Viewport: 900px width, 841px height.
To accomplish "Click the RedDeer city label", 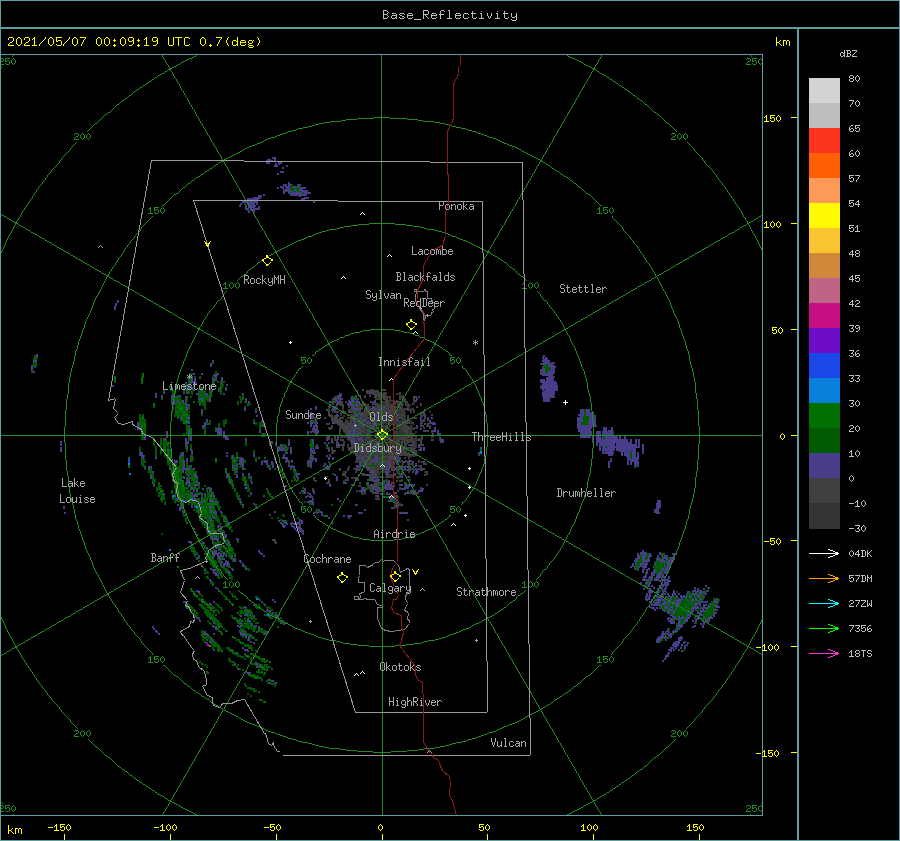I will pyautogui.click(x=424, y=303).
